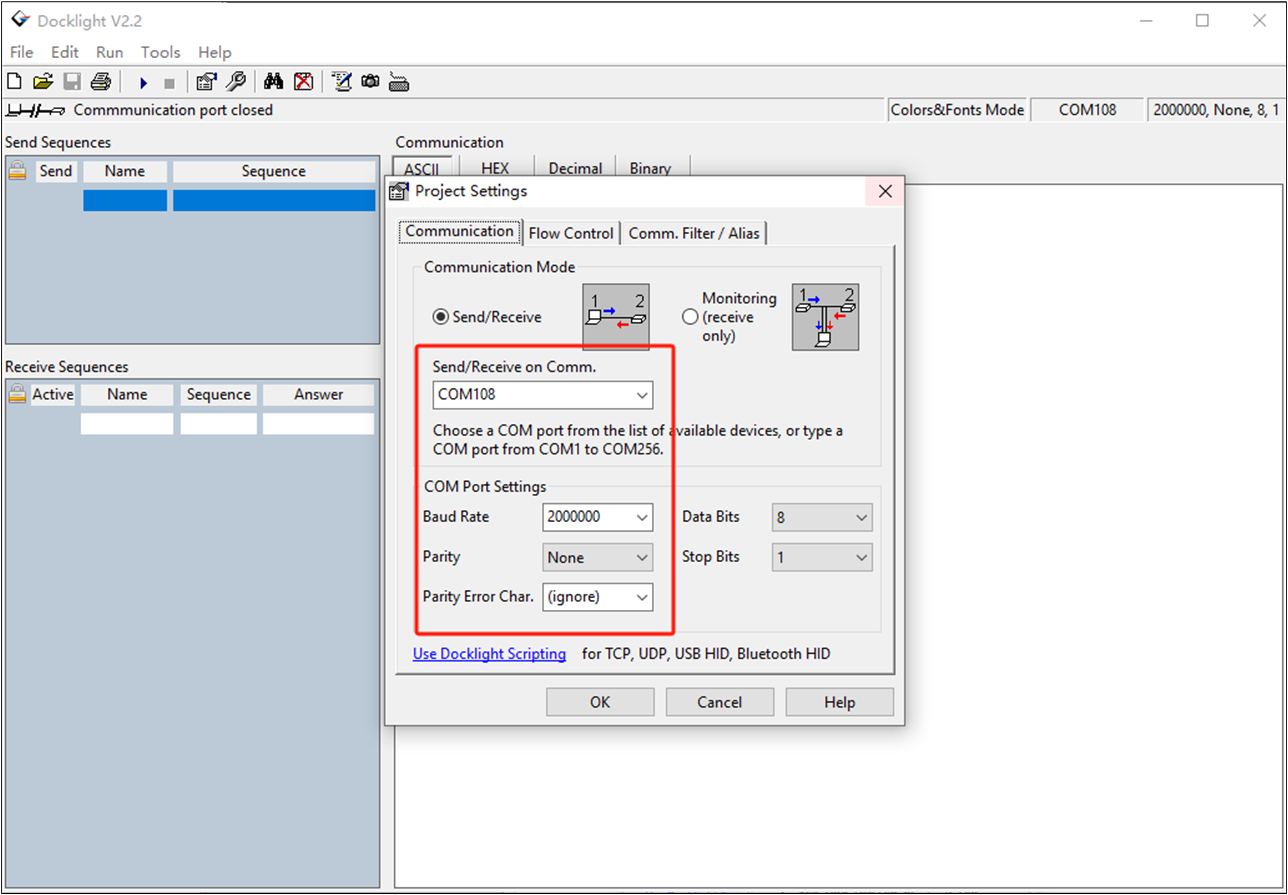Click Colors&Fonts Mode in status bar
Viewport: 1288px width, 895px height.
click(x=958, y=110)
